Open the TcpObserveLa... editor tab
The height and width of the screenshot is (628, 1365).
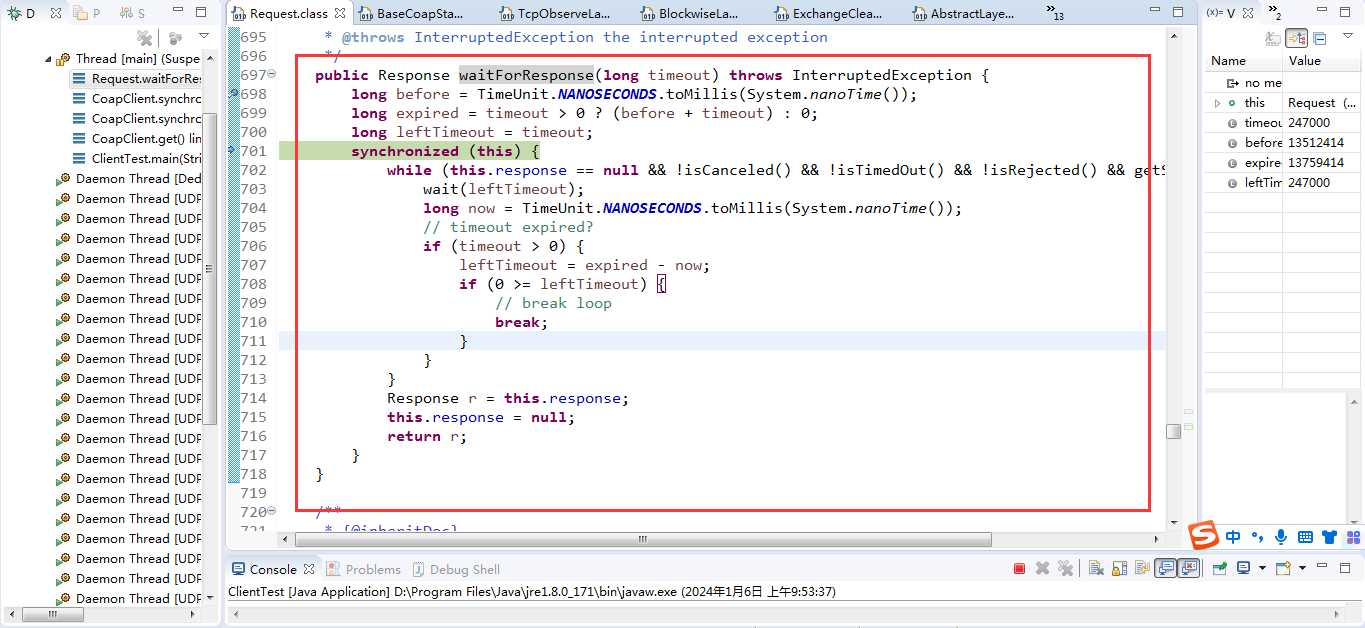tap(557, 14)
